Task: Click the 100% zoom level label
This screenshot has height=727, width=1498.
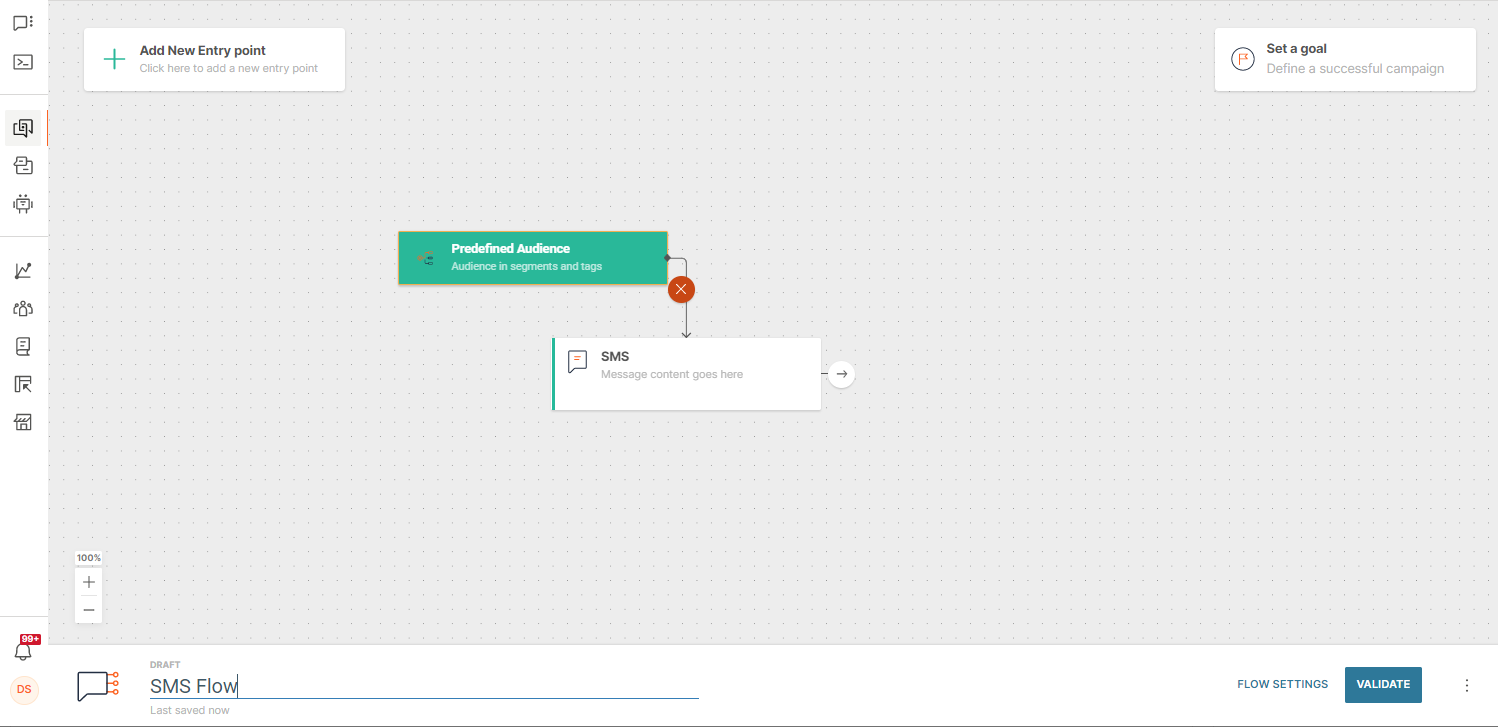Action: [89, 558]
